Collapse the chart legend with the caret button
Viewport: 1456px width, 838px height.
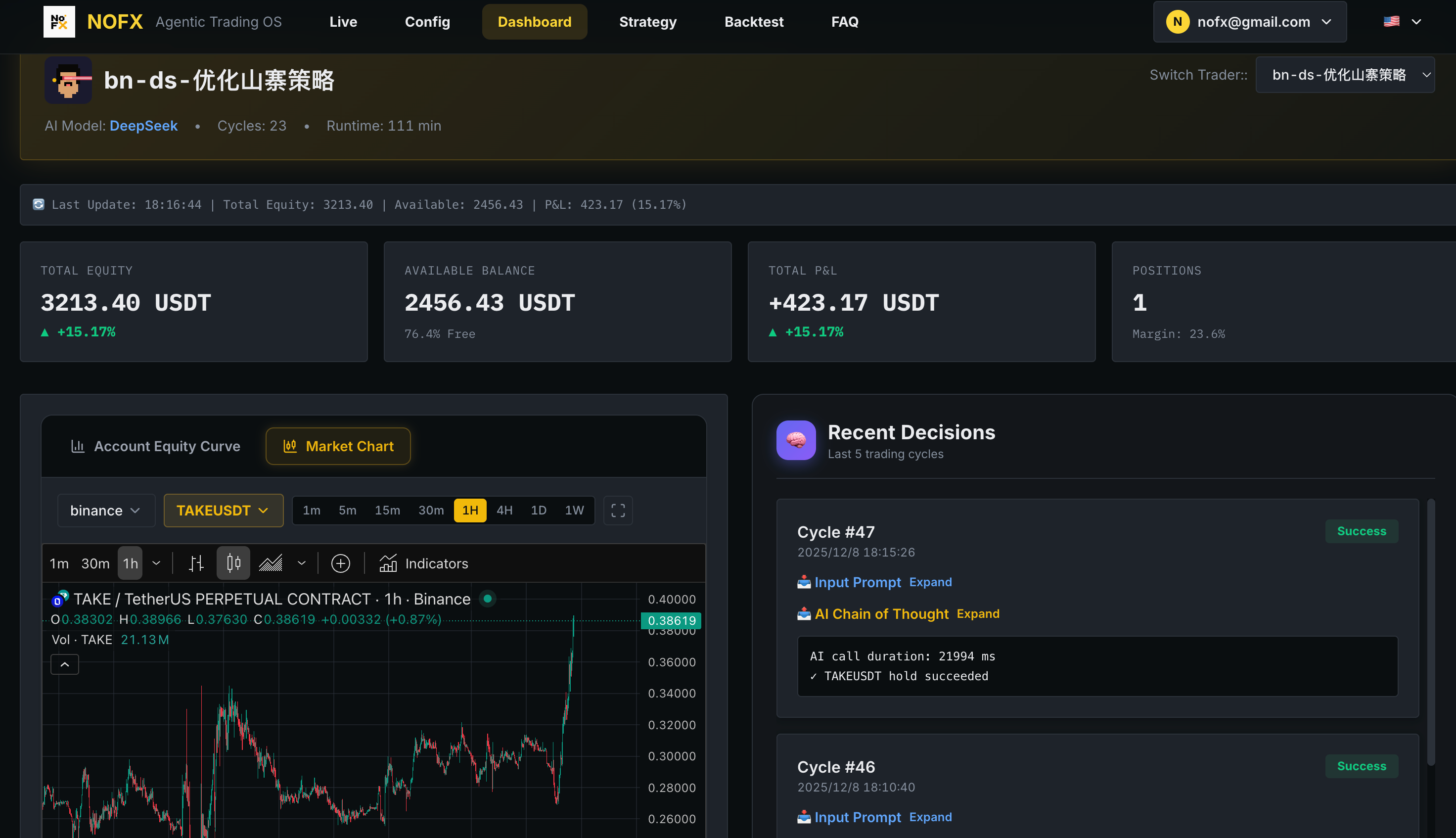coord(65,665)
